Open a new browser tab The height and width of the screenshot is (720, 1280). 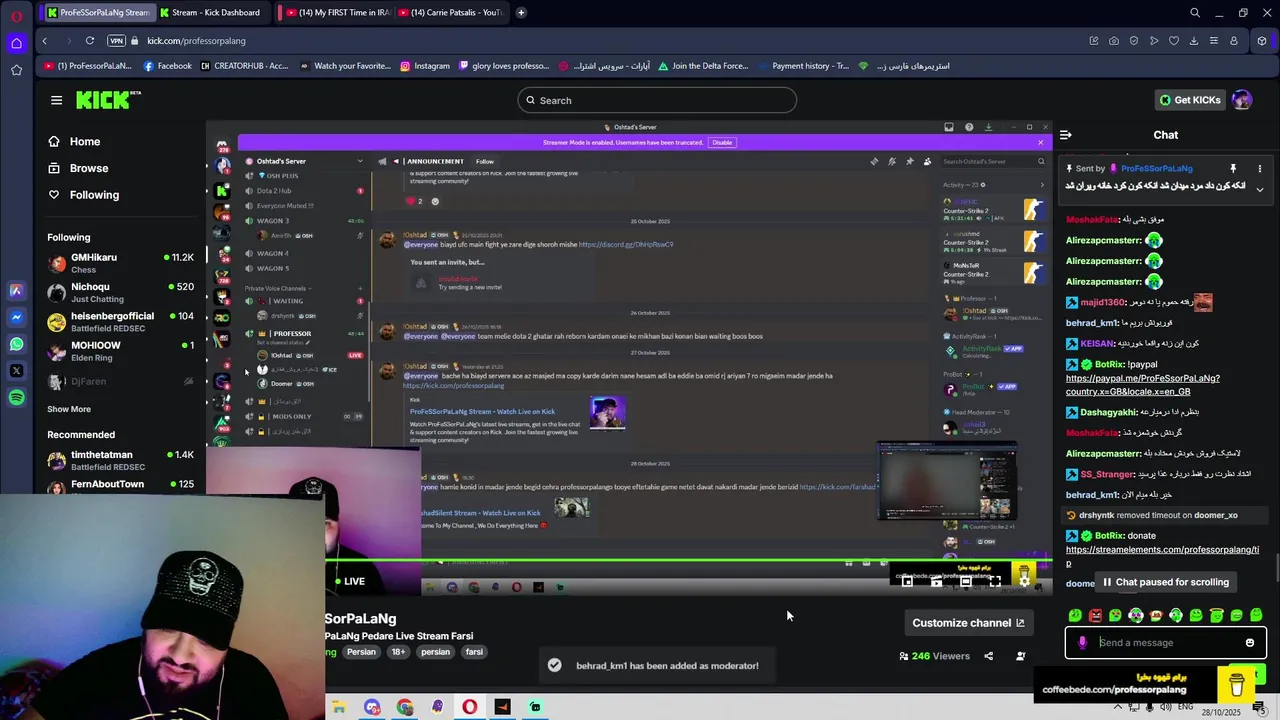(521, 12)
